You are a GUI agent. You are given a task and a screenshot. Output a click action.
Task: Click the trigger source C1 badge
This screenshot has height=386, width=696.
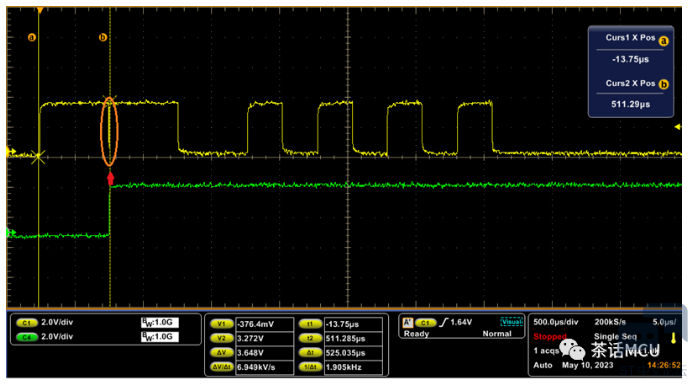(425, 323)
